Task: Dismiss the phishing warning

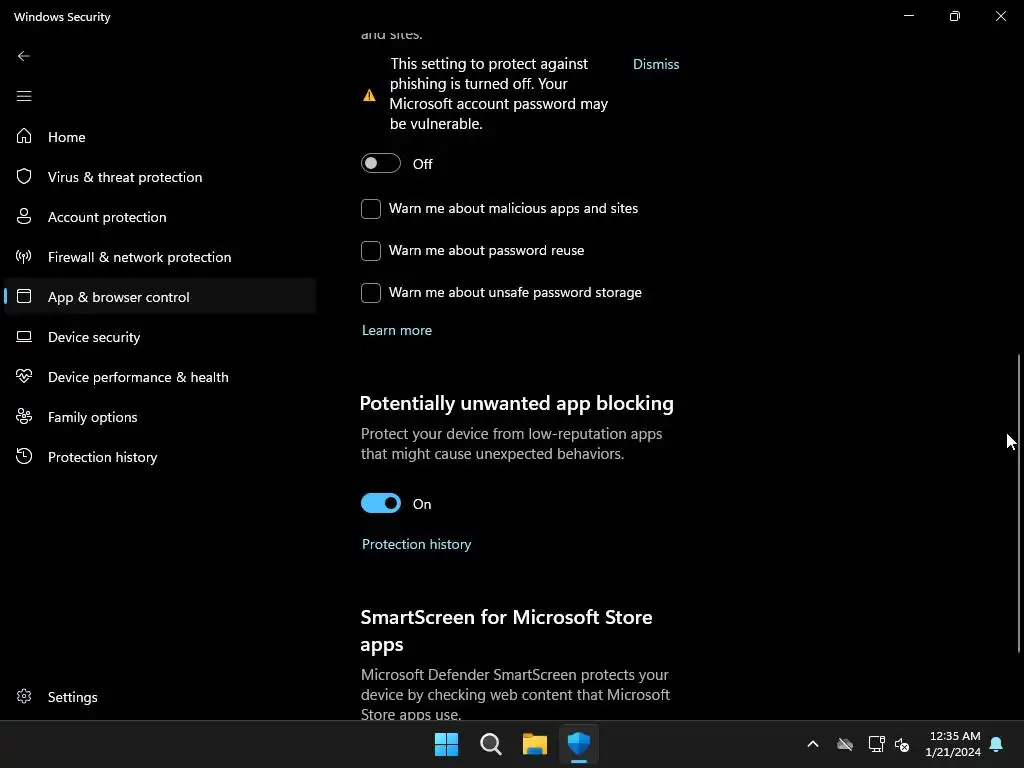Action: click(656, 64)
